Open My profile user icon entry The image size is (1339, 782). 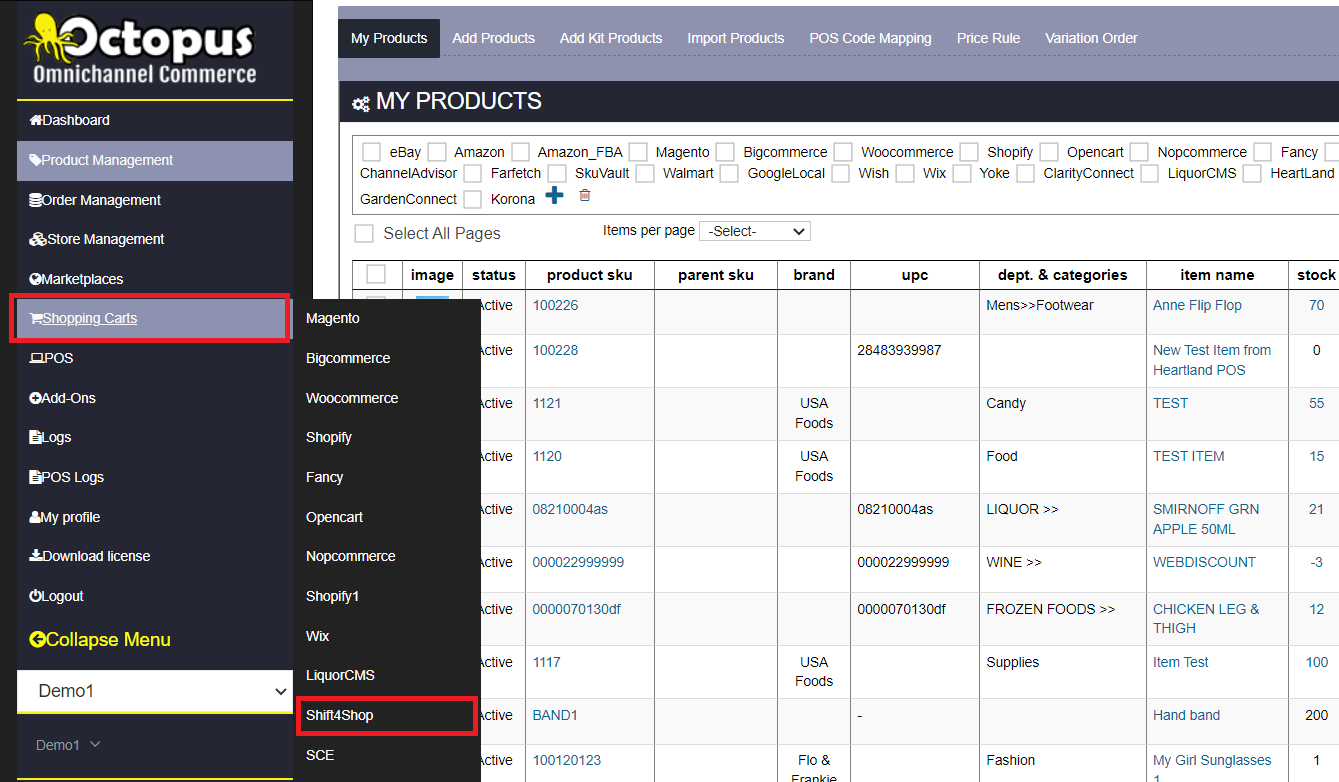pos(36,517)
